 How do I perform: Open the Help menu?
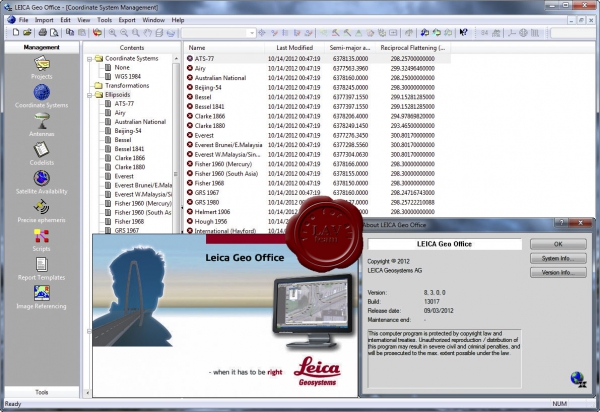coord(178,20)
